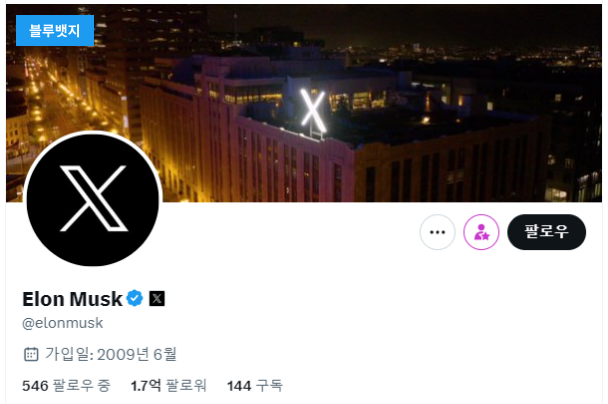Viewport: 608px width, 404px height.
Task: Click the black X affiliate badge beside name
Action: pyautogui.click(x=157, y=299)
